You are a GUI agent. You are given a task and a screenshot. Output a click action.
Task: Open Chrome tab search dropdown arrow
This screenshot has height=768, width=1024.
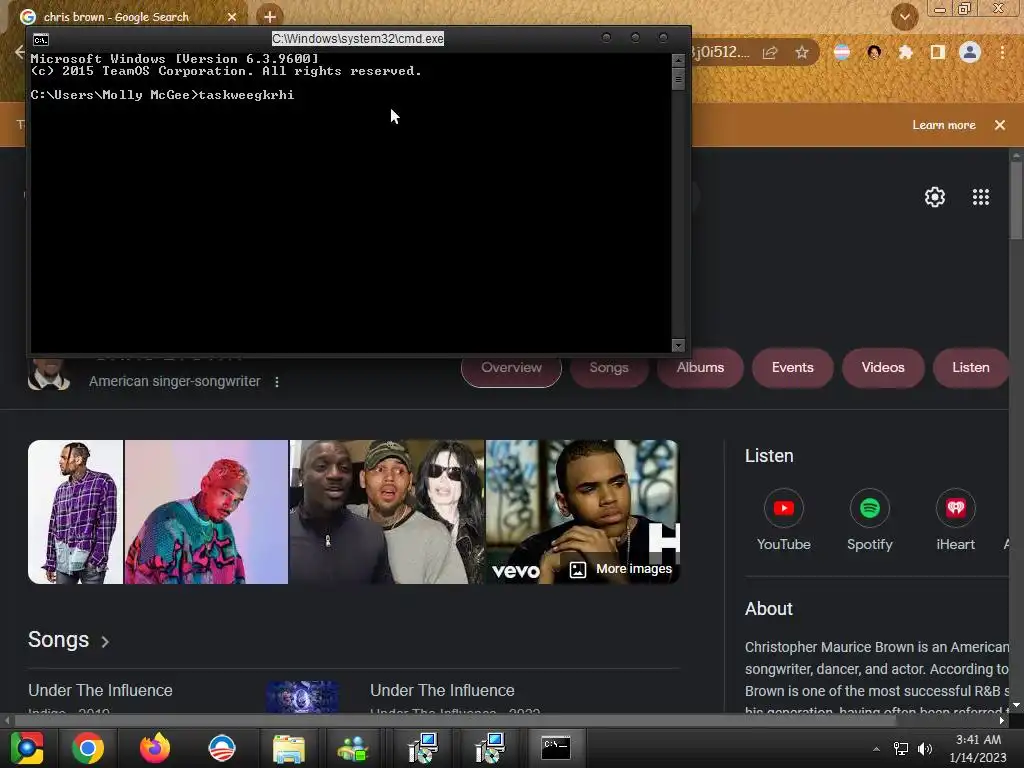(904, 17)
